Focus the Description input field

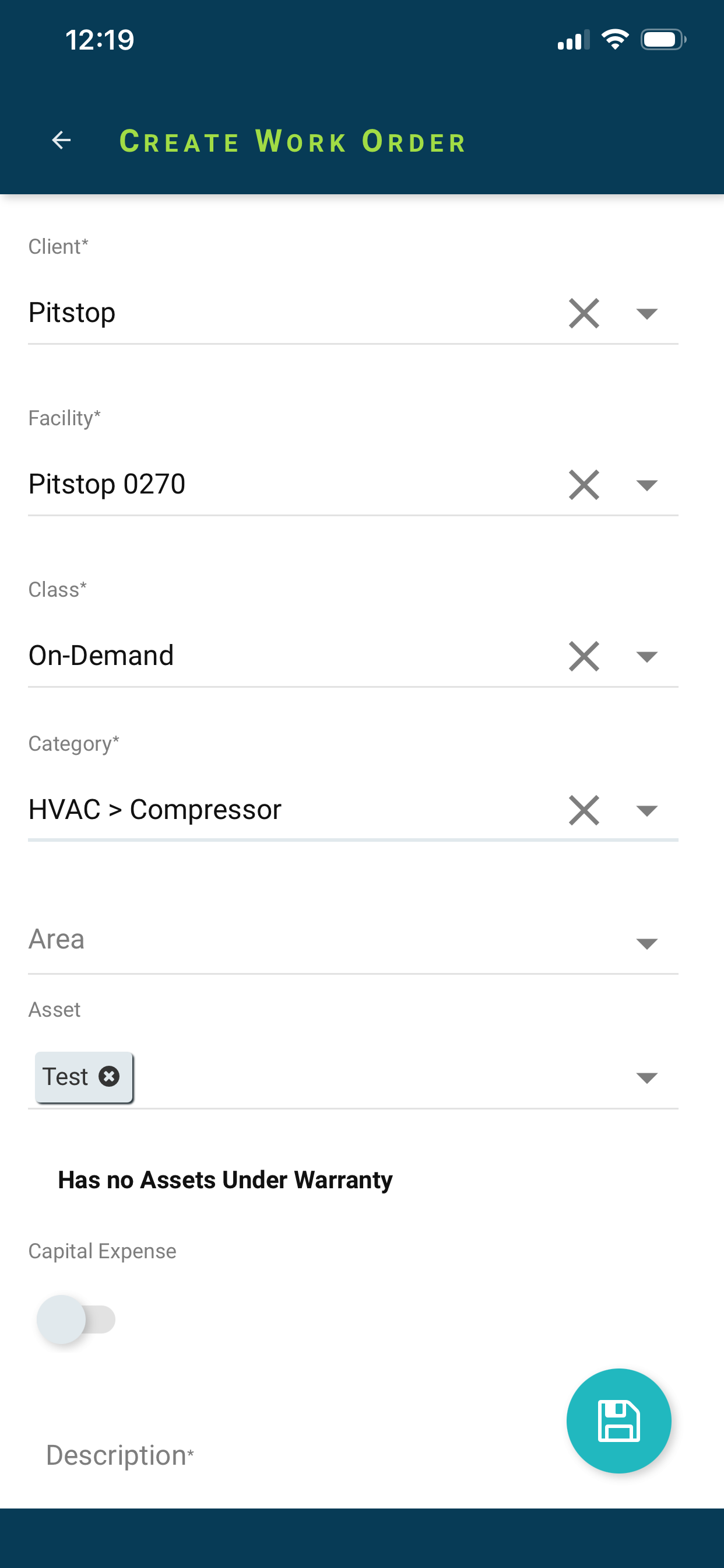(x=243, y=1455)
